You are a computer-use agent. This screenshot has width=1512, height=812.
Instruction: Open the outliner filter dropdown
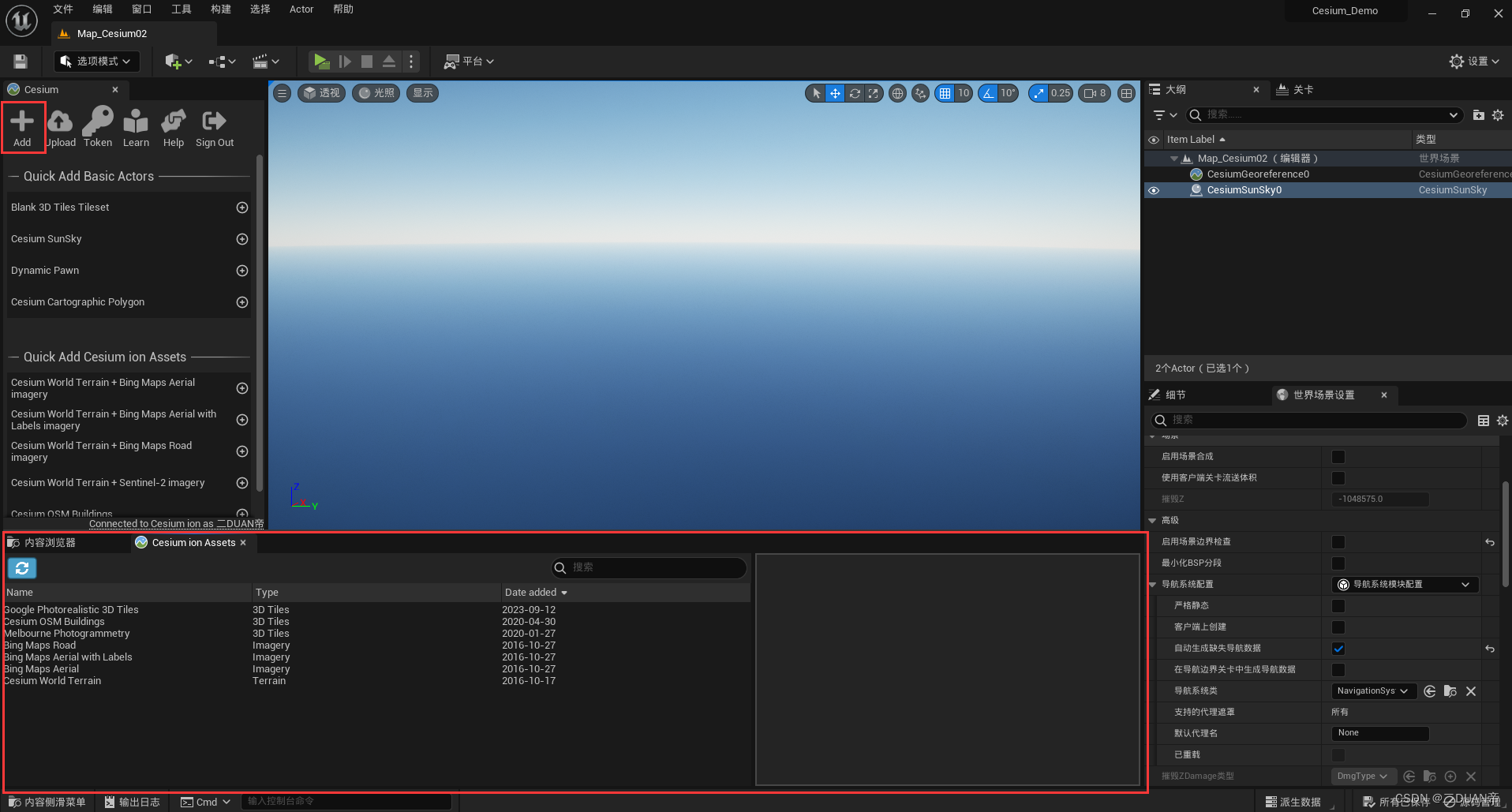tap(1166, 115)
